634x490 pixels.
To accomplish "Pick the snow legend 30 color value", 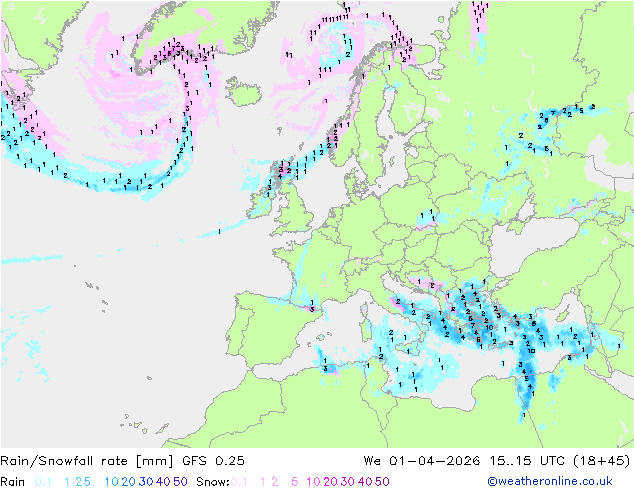I will (347, 482).
